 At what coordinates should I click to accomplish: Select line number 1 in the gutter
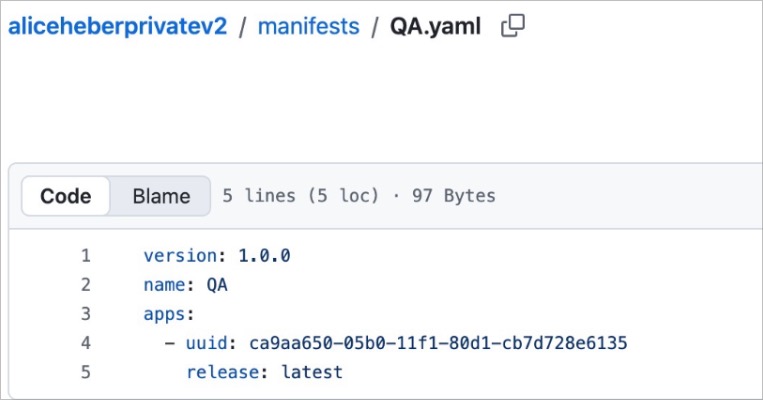[85, 256]
